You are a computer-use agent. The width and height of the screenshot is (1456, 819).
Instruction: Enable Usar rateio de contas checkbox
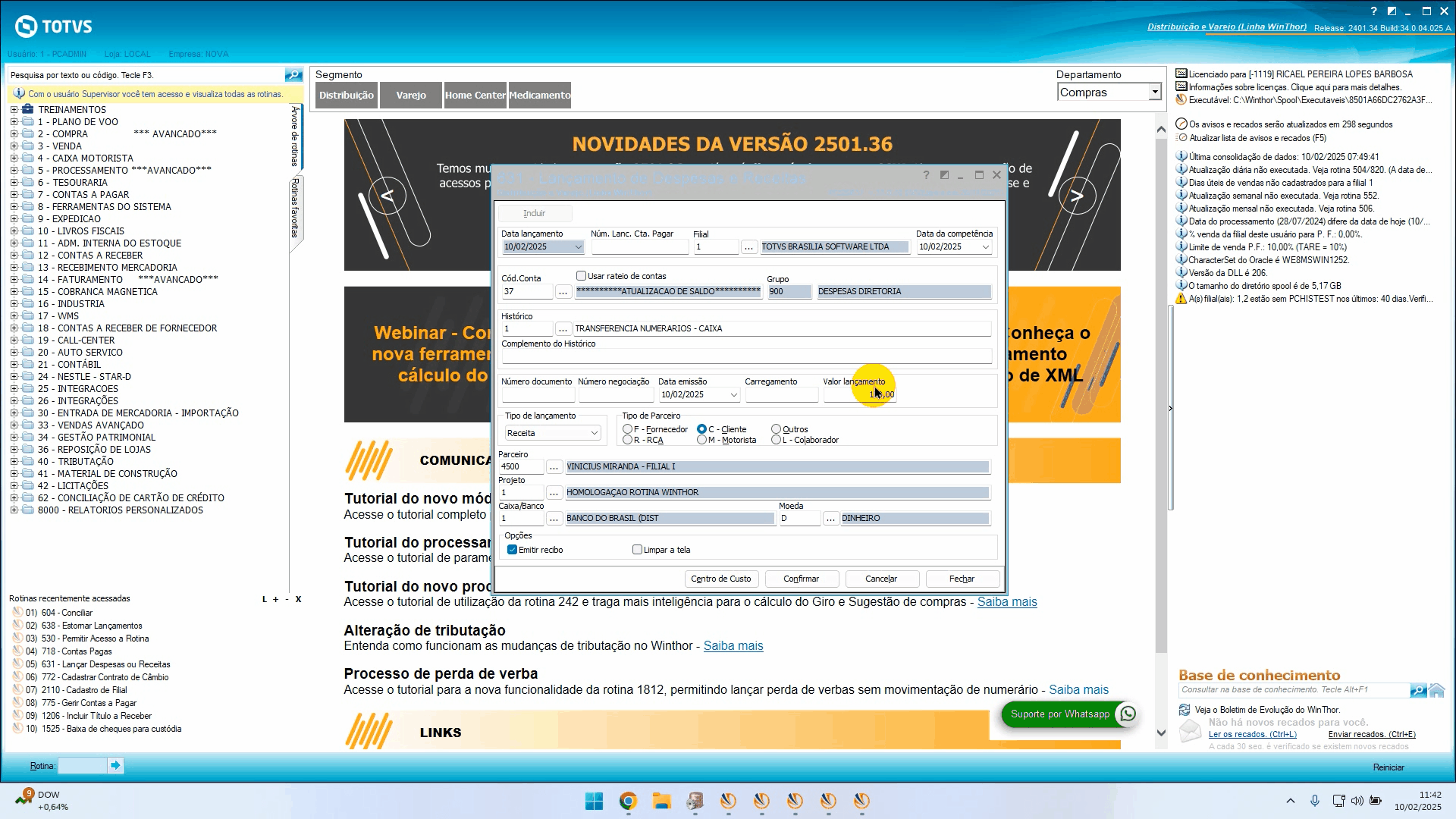[582, 276]
